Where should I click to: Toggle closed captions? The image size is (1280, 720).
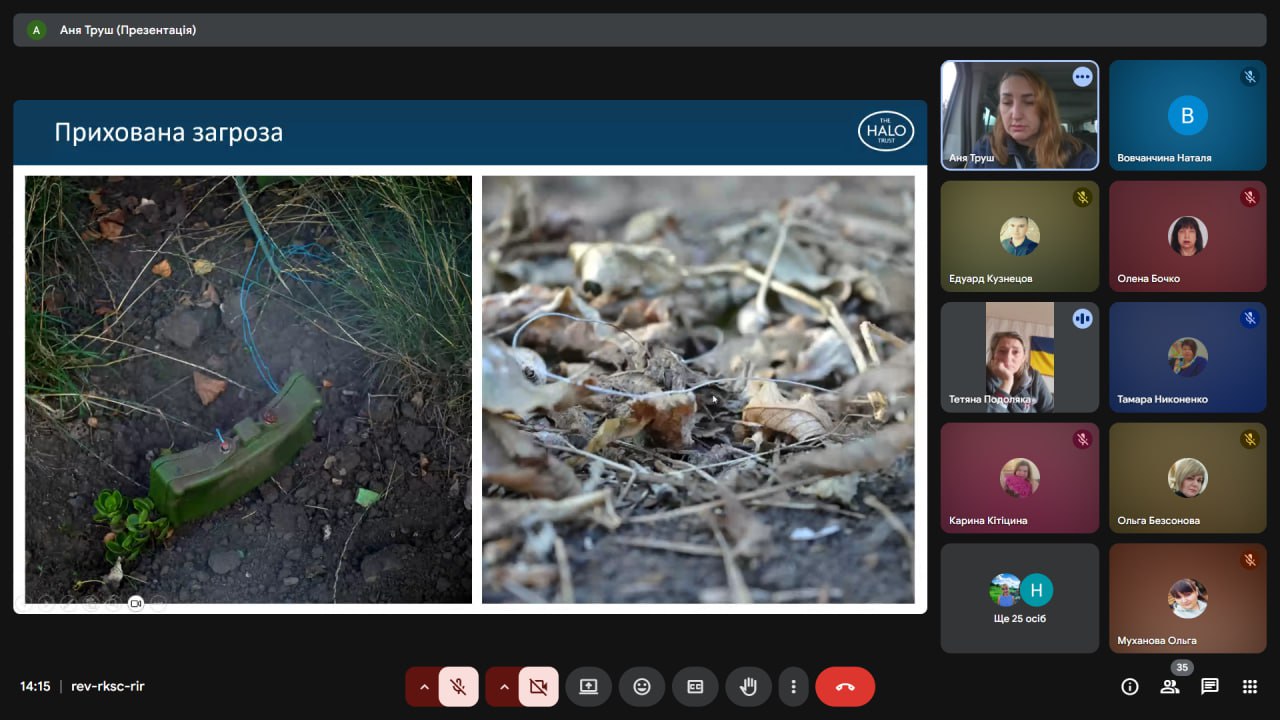(695, 687)
